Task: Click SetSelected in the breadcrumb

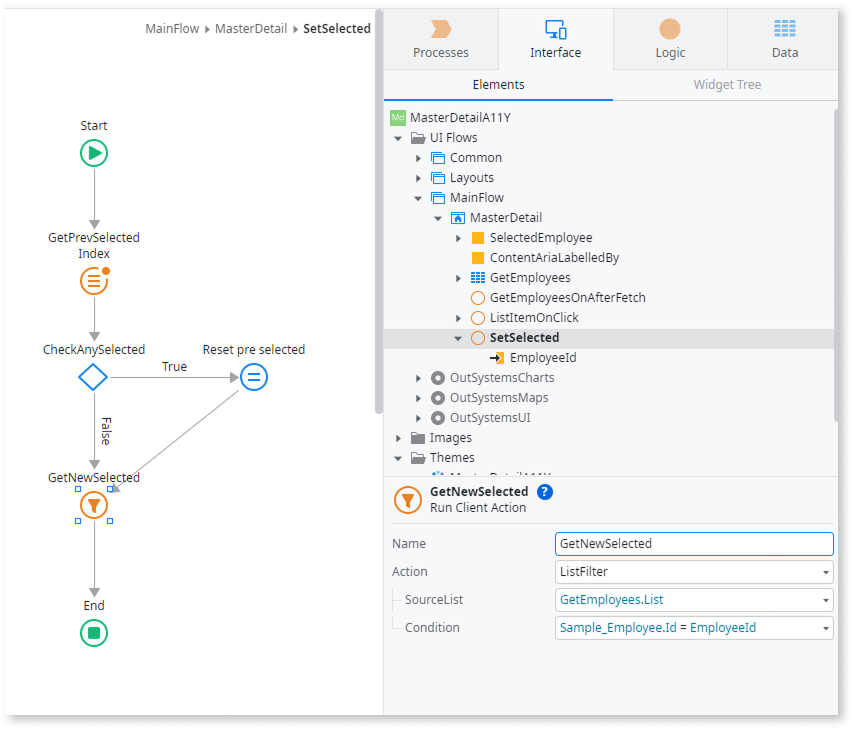Action: click(x=337, y=28)
